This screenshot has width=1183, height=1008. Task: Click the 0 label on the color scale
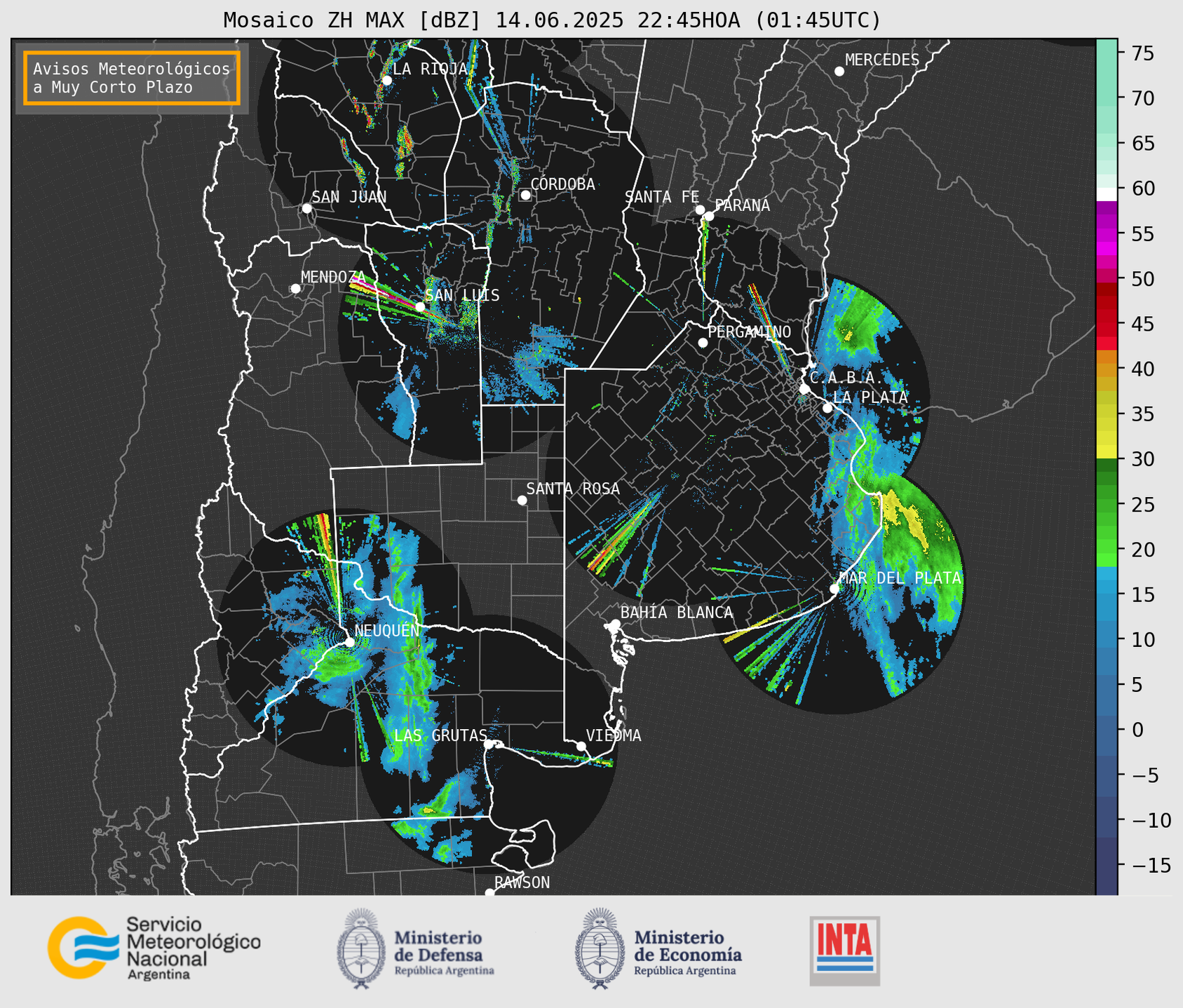[x=1137, y=730]
